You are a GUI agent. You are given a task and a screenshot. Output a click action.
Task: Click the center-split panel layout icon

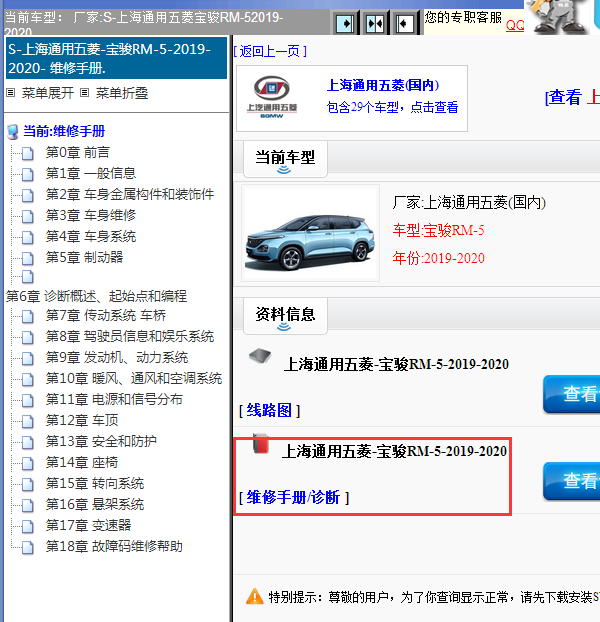pos(375,23)
